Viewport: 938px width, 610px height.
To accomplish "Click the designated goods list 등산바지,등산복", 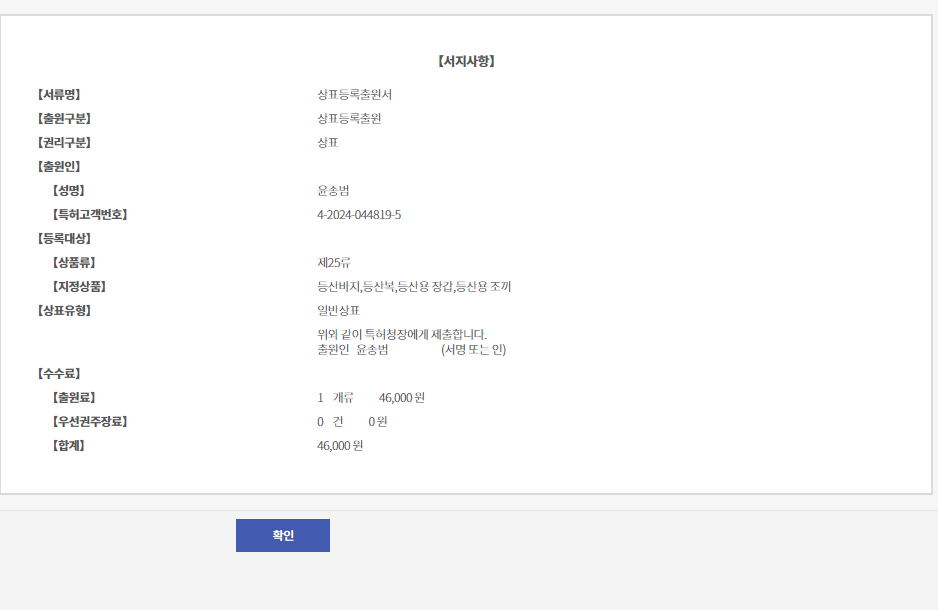I will (x=414, y=286).
